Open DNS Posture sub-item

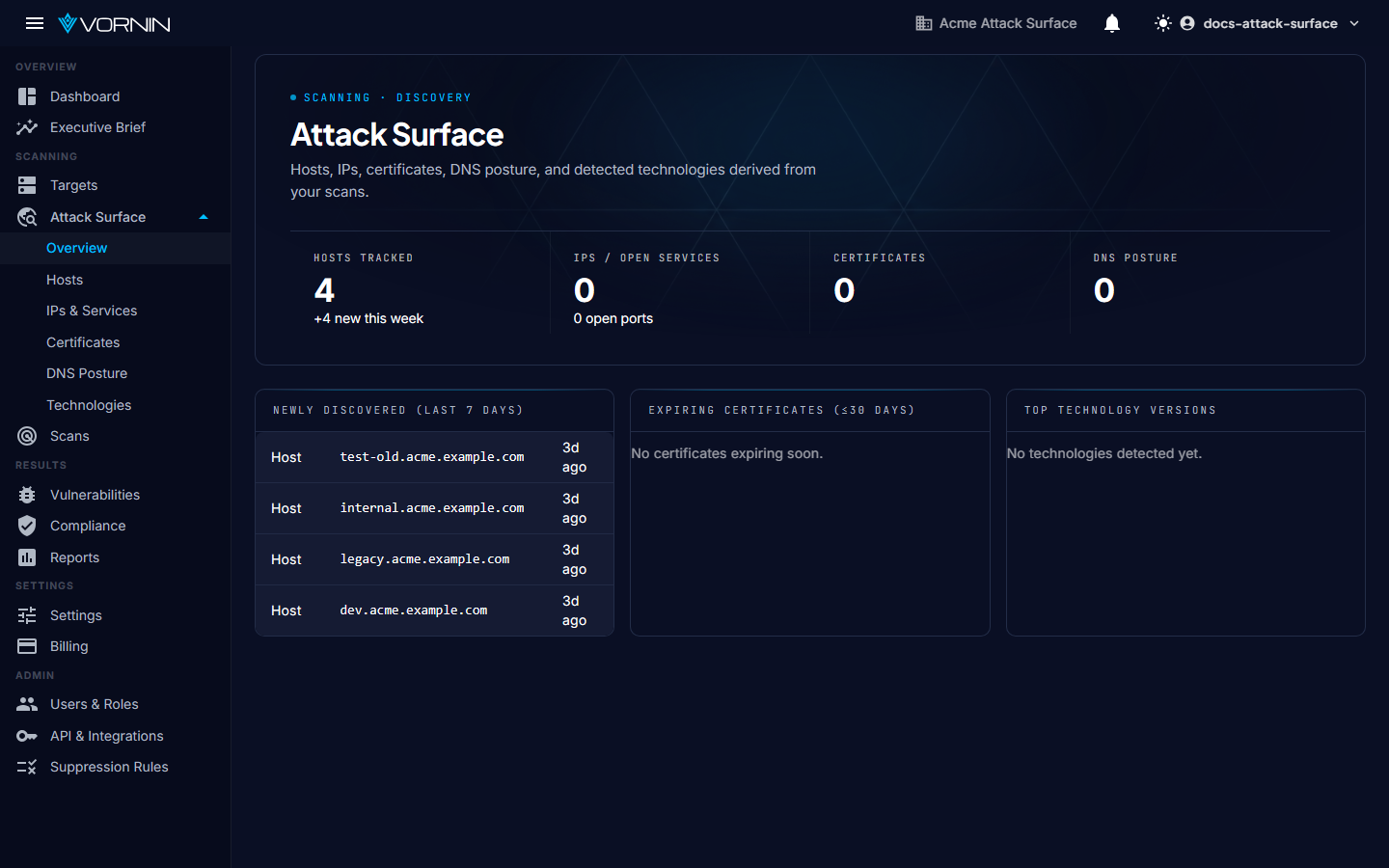(x=87, y=373)
